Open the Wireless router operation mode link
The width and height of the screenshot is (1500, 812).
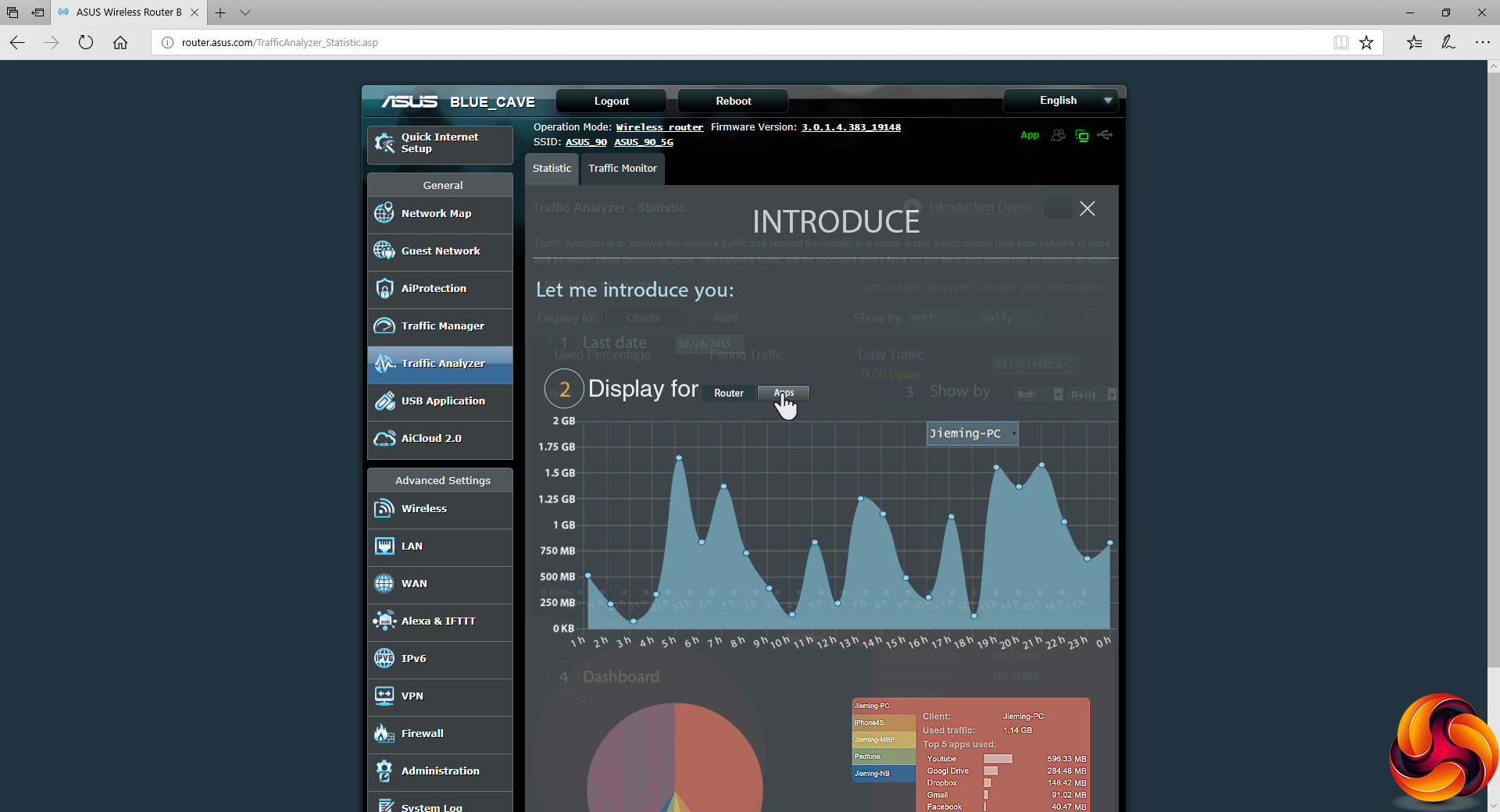click(x=659, y=127)
